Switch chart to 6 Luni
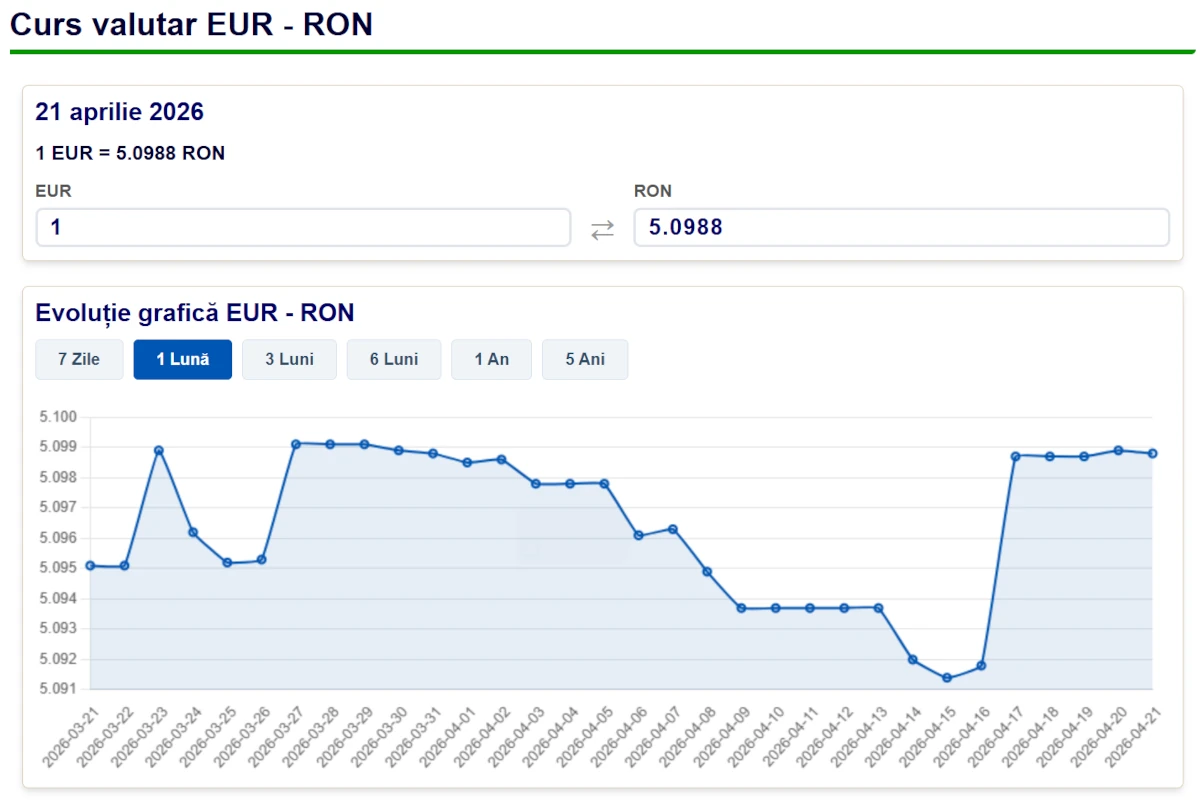The width and height of the screenshot is (1200, 804). tap(394, 360)
